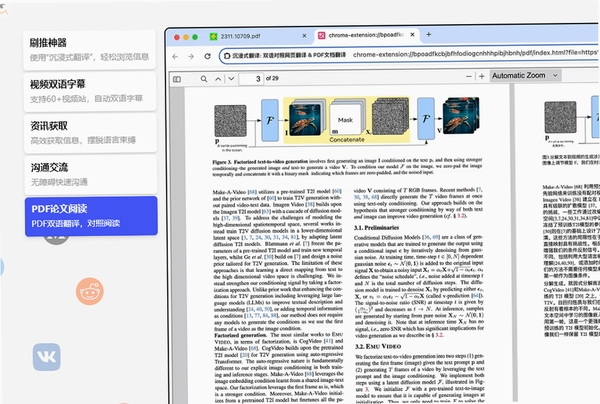Click the 'of 29' page count text

coord(272,78)
